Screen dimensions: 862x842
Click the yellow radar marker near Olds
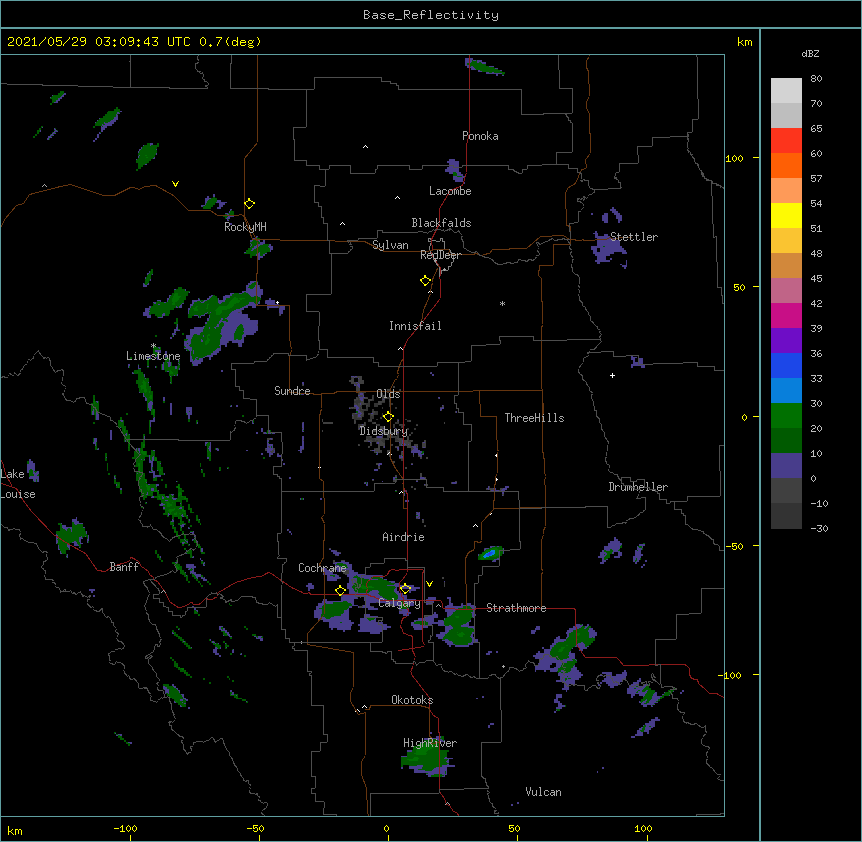click(388, 417)
